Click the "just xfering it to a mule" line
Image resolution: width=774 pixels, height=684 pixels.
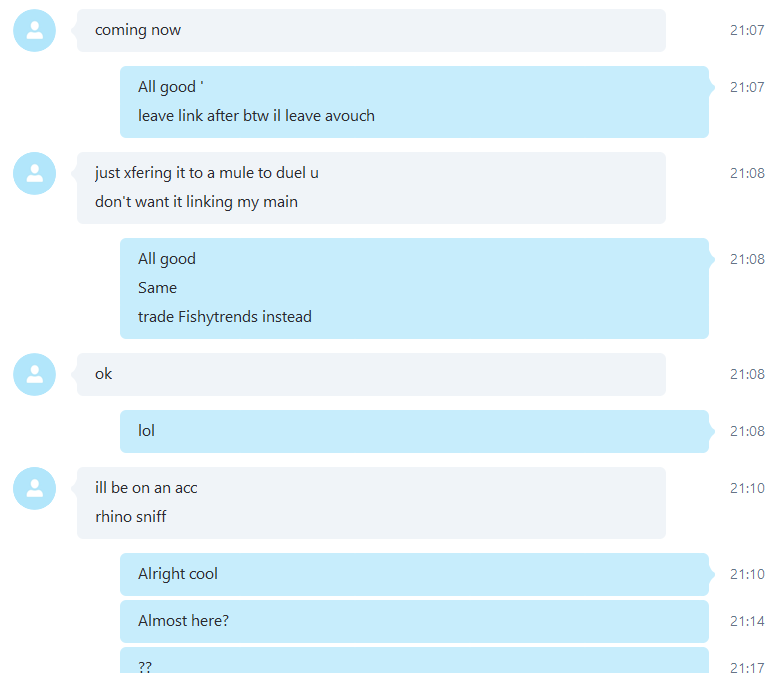tap(207, 173)
